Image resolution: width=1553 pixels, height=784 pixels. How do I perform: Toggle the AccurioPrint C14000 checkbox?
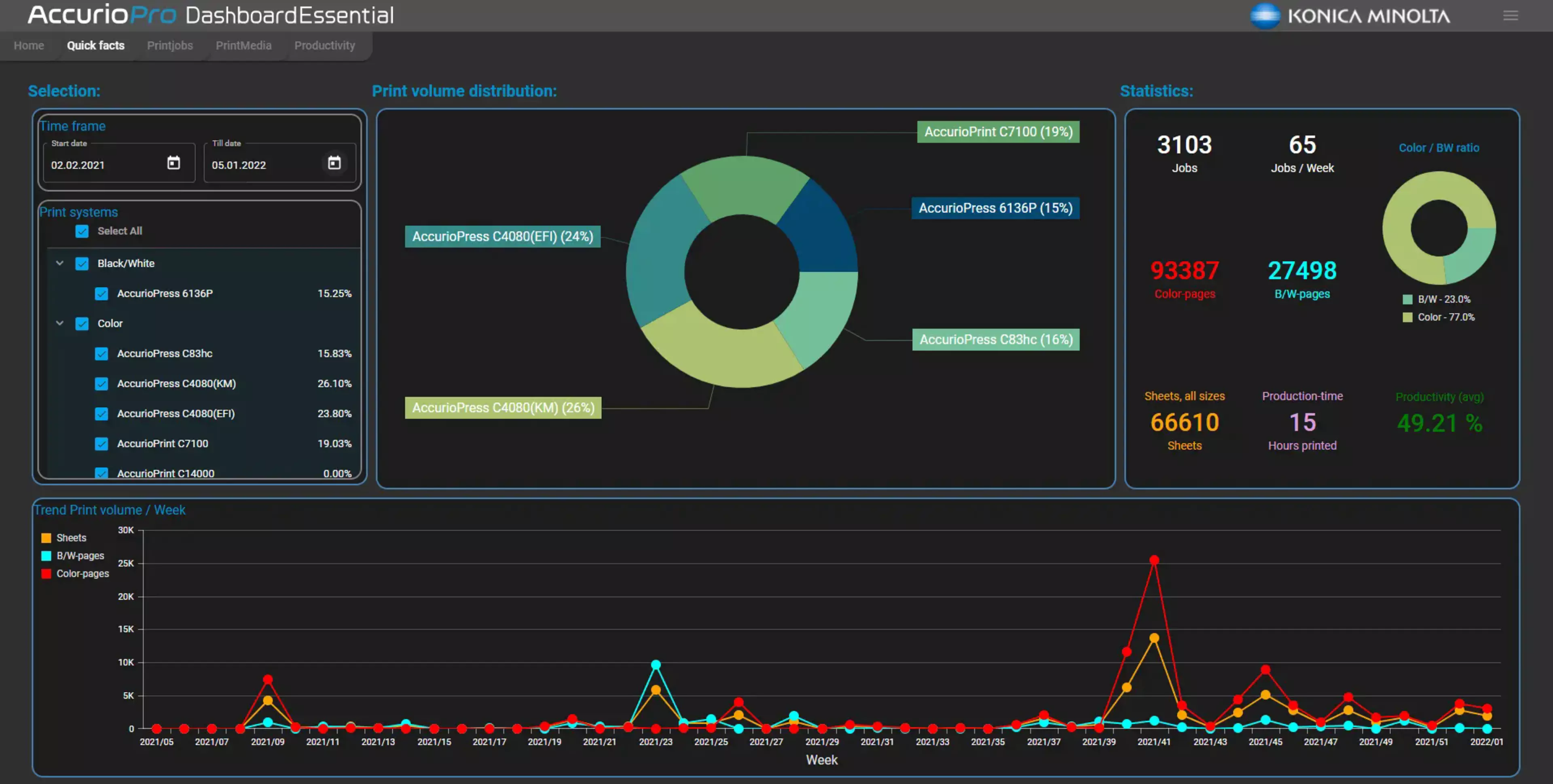[x=101, y=473]
